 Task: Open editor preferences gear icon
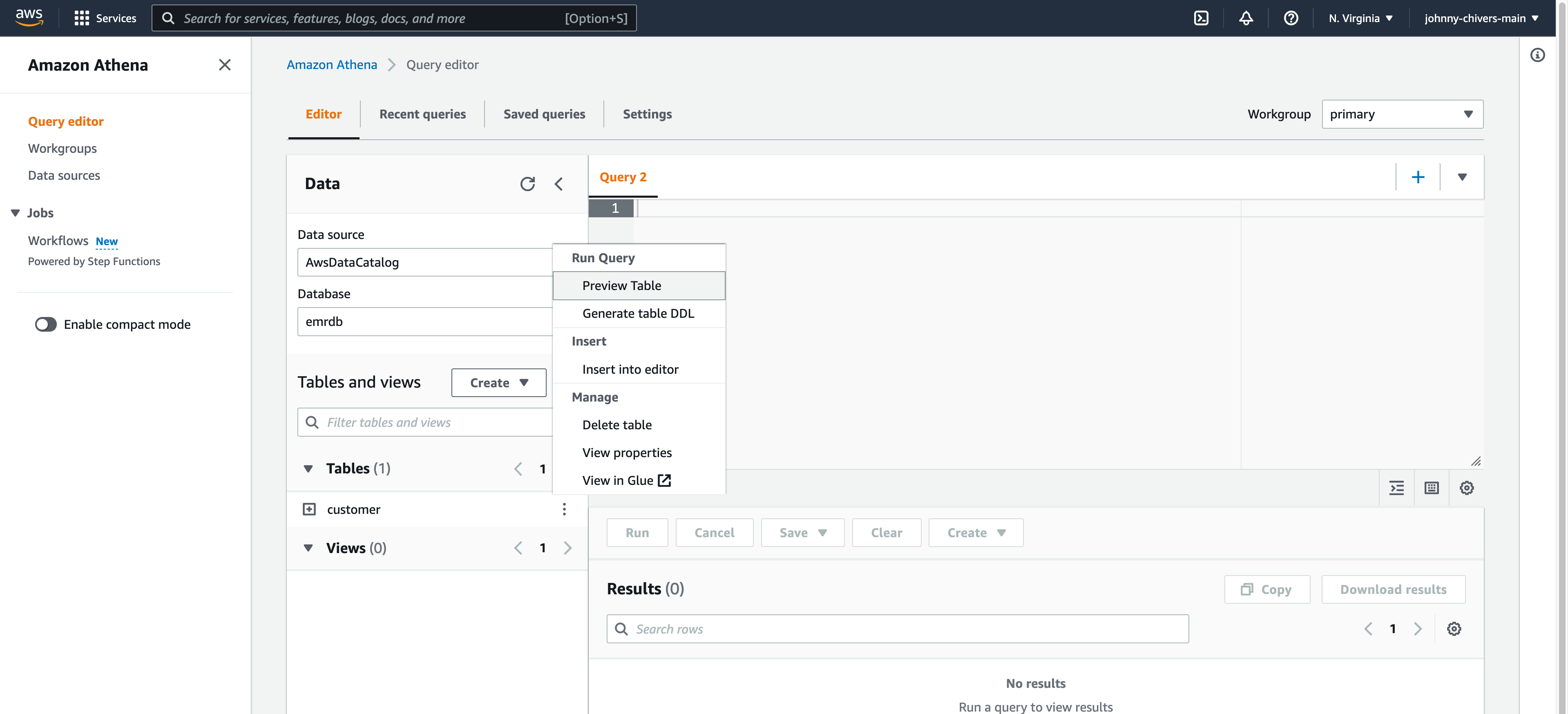1466,488
